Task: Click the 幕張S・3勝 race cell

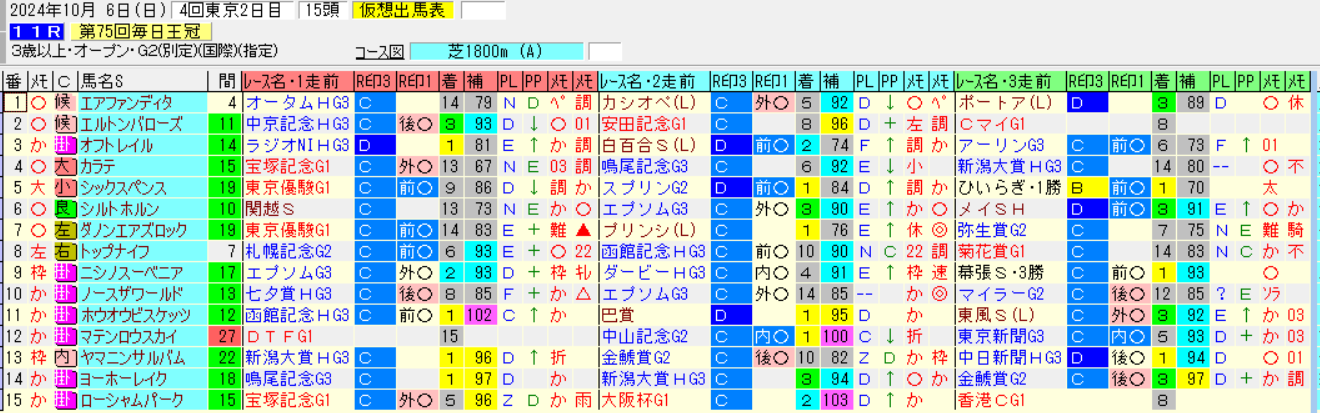Action: coord(1010,271)
